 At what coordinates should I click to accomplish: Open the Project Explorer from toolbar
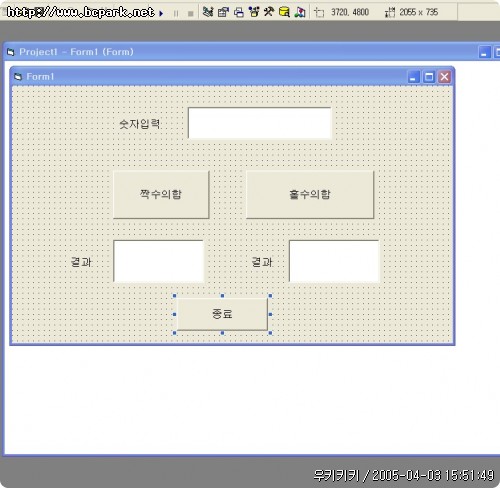pos(208,12)
